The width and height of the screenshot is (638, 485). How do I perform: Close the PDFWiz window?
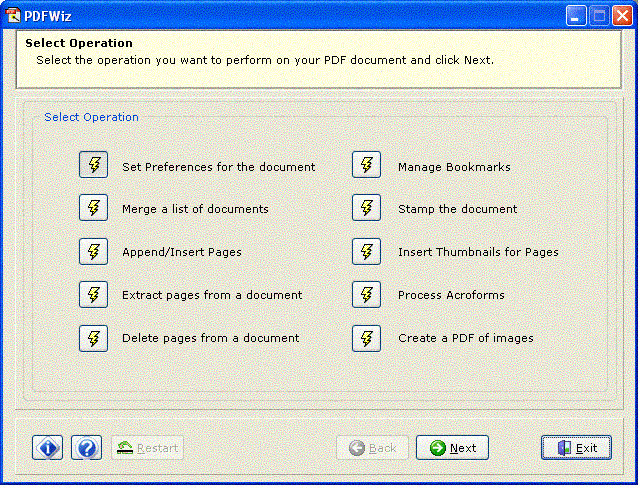tap(623, 15)
